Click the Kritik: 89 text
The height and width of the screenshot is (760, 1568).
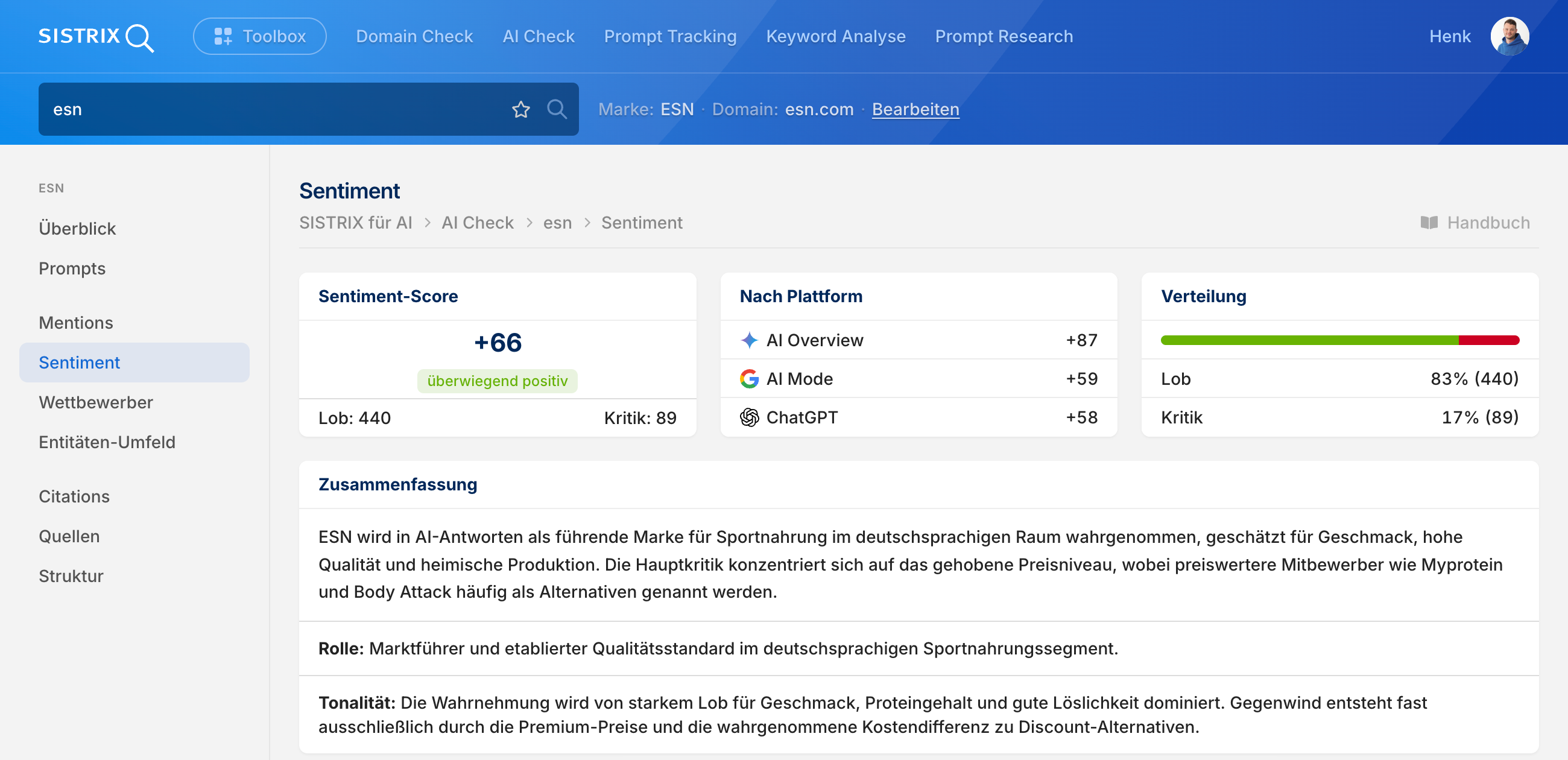(x=640, y=419)
